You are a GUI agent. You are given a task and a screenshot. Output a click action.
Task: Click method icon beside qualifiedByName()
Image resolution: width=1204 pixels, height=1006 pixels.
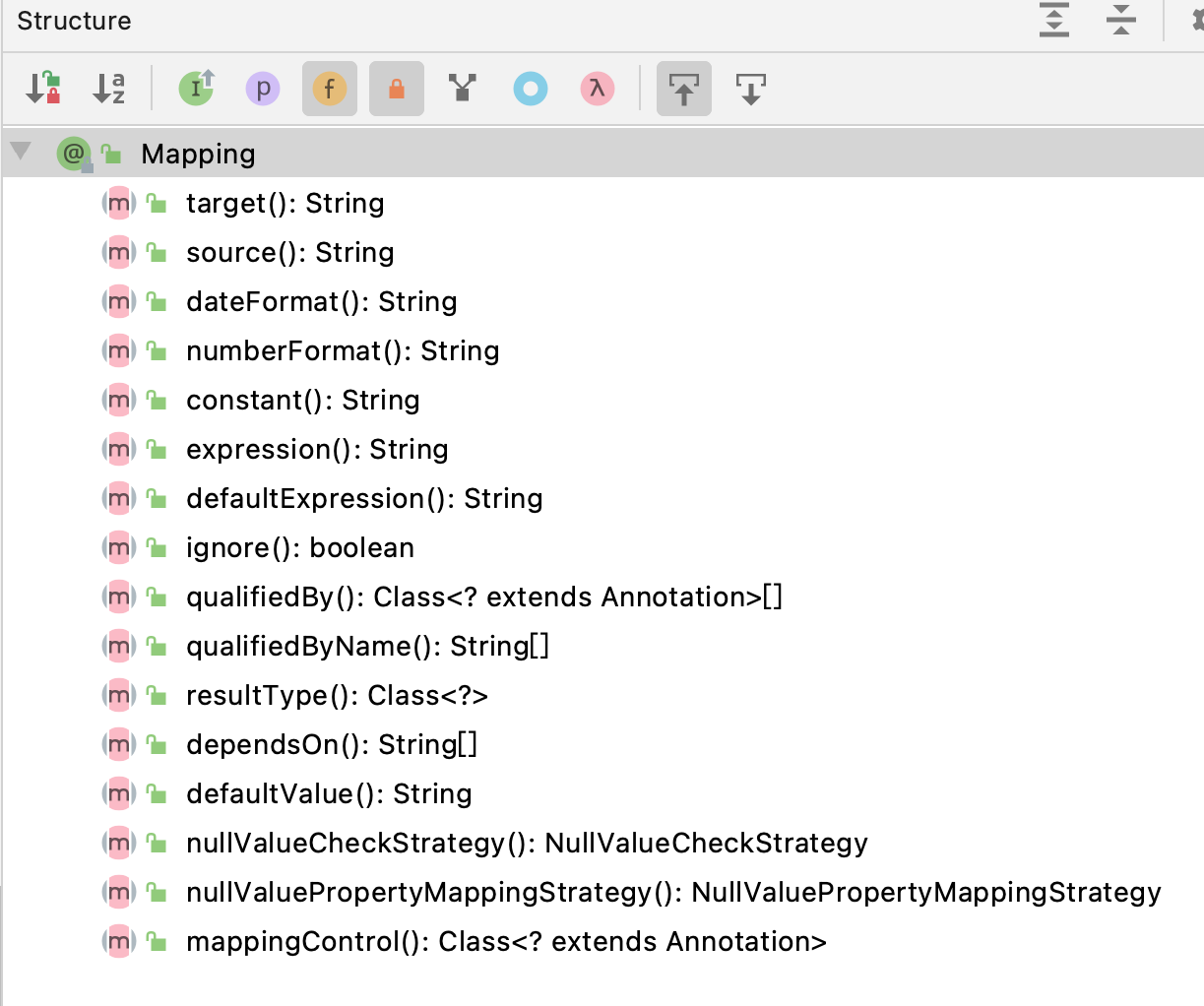119,647
